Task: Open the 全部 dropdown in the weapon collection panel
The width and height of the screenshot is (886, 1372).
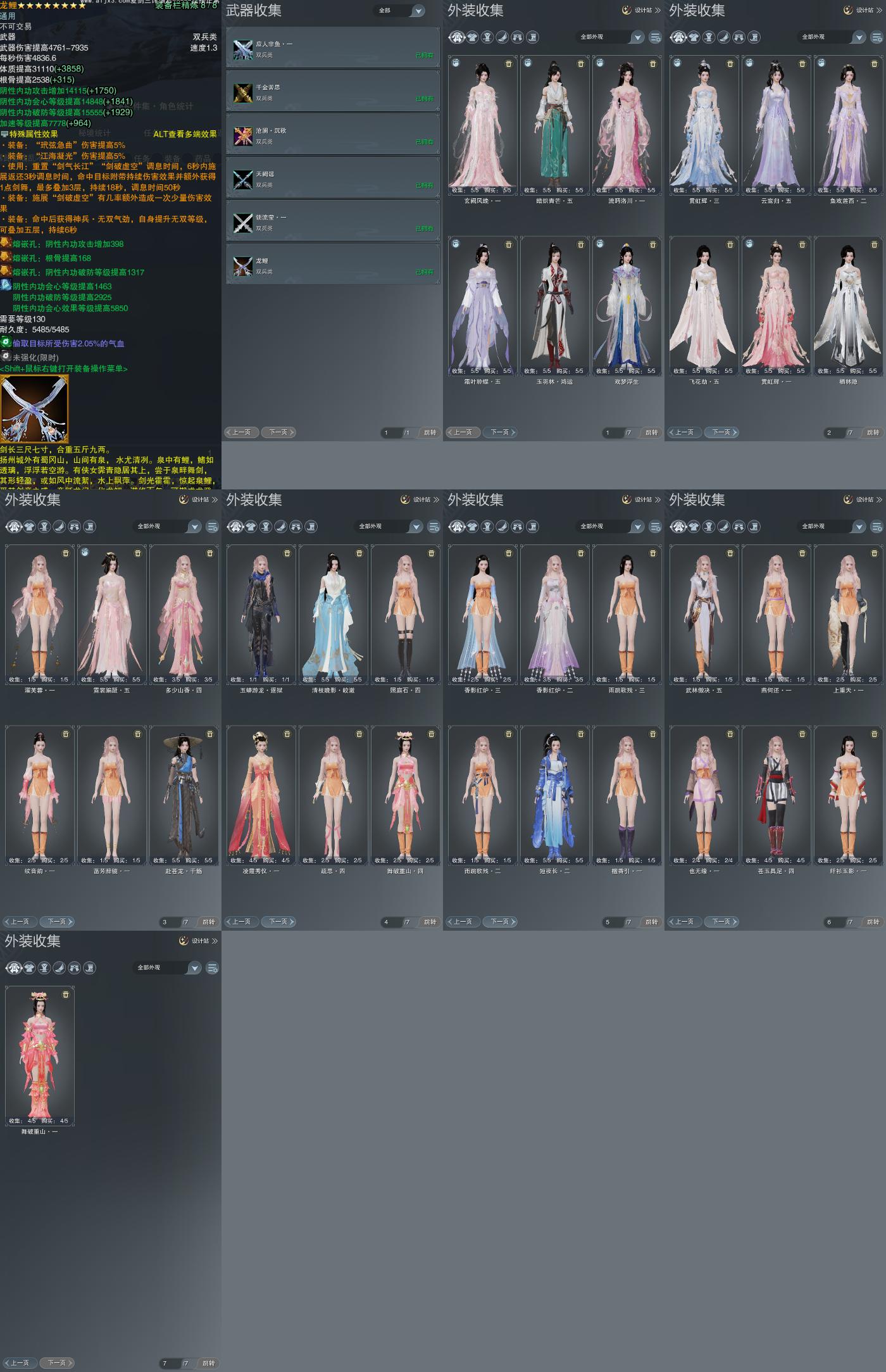Action: pos(399,11)
